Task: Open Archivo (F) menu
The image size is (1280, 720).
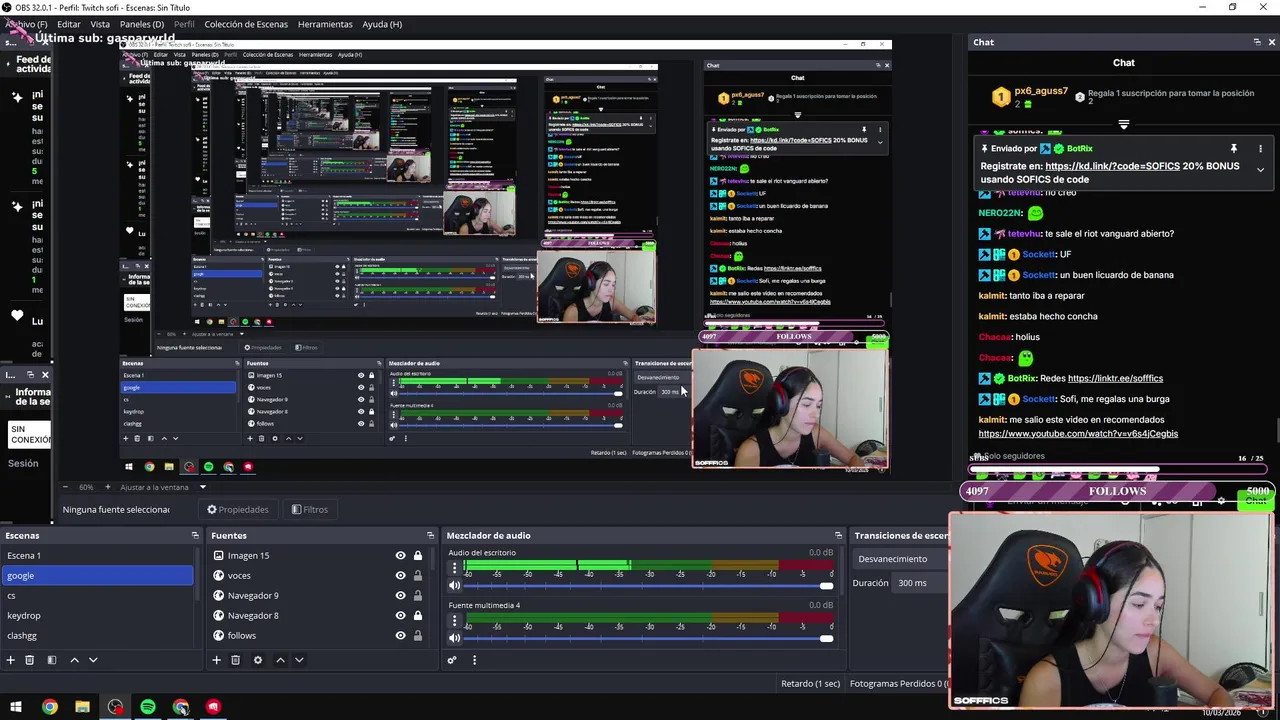Action: click(26, 24)
